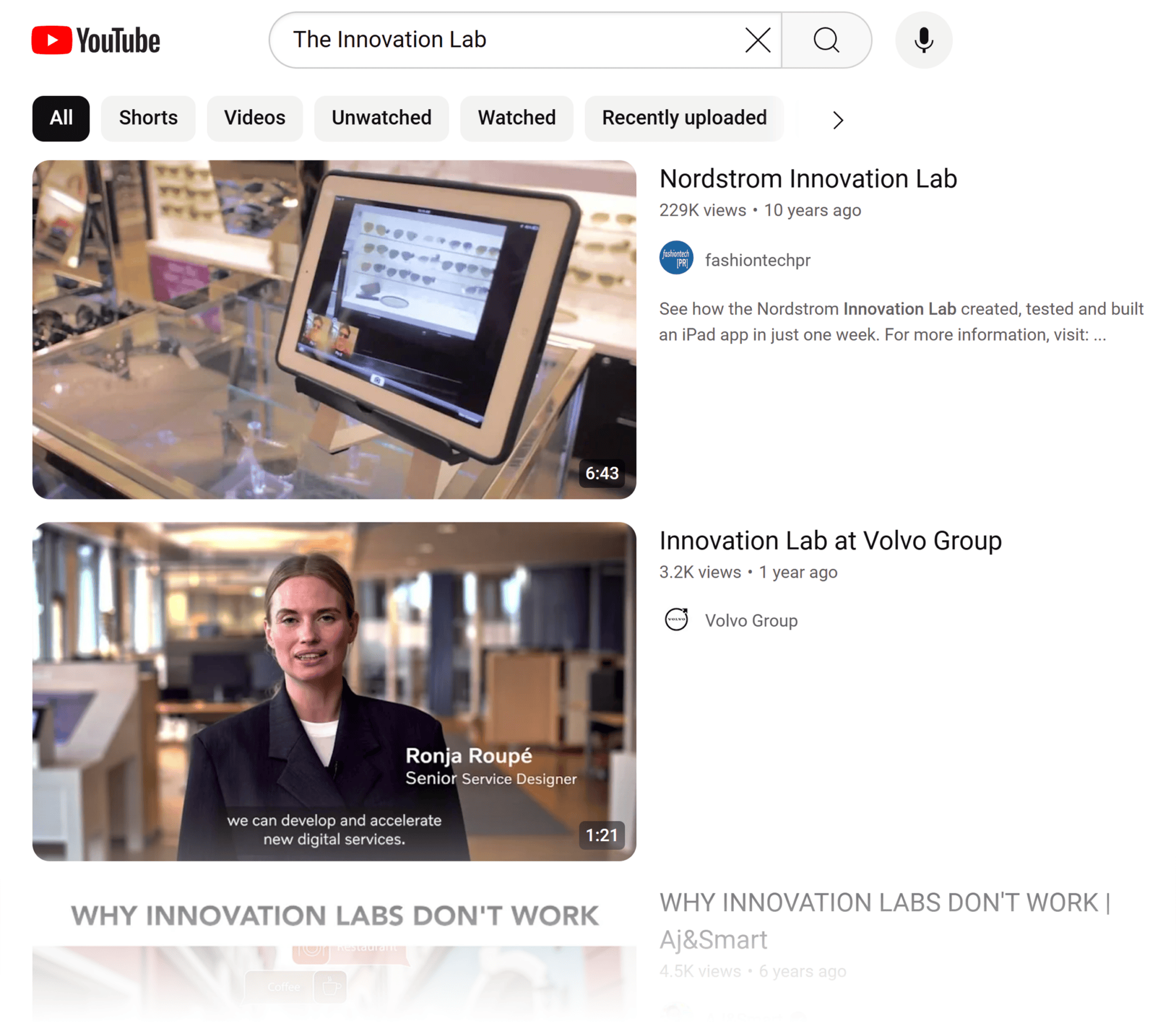
Task: Filter results by Shorts
Action: point(148,118)
